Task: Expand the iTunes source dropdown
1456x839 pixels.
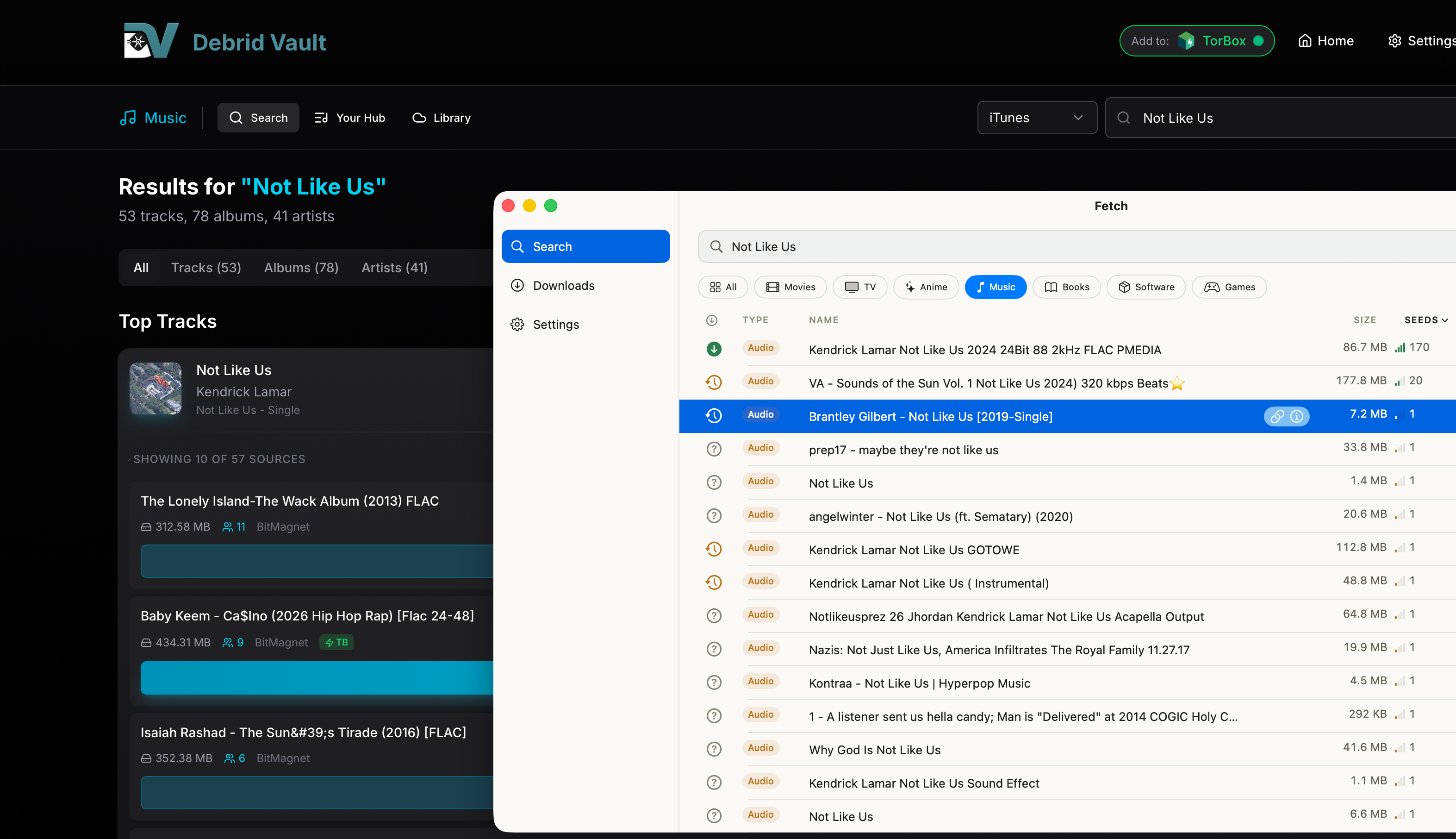Action: [x=1037, y=118]
